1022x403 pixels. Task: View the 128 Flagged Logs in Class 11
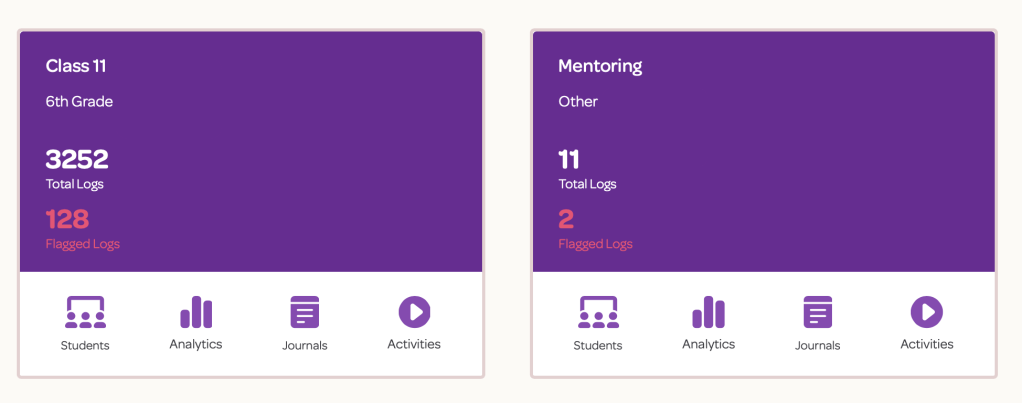pyautogui.click(x=68, y=220)
